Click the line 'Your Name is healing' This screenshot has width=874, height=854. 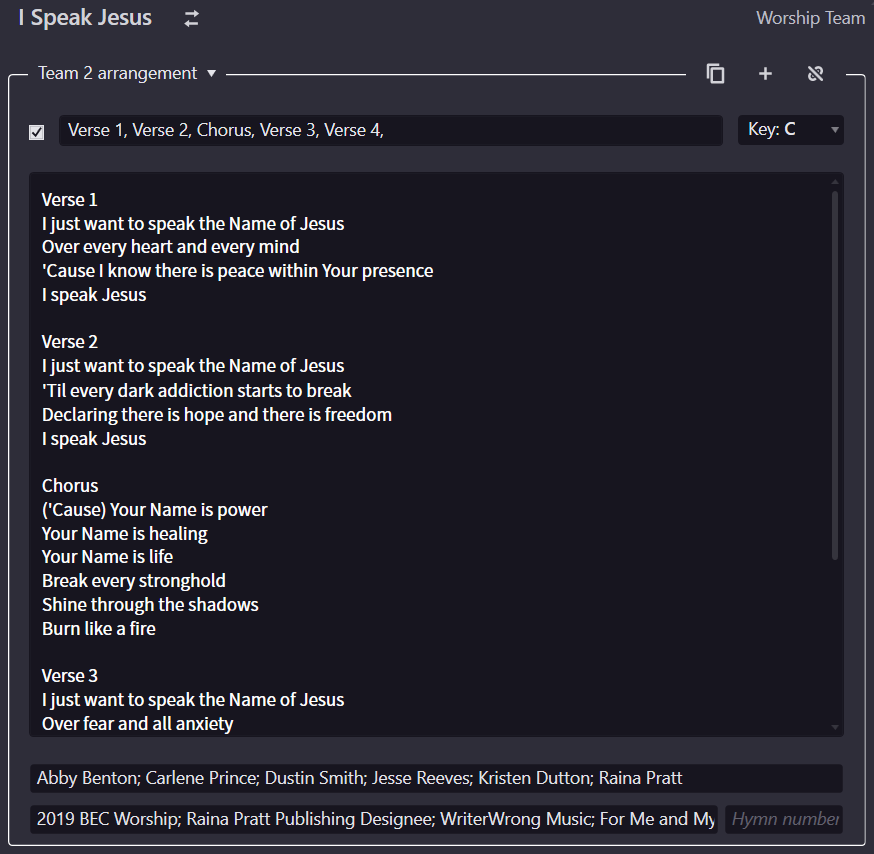[x=125, y=534]
